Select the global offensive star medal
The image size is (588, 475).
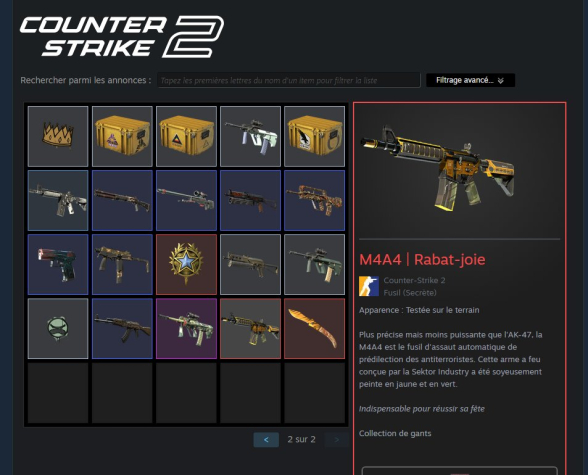click(x=186, y=264)
